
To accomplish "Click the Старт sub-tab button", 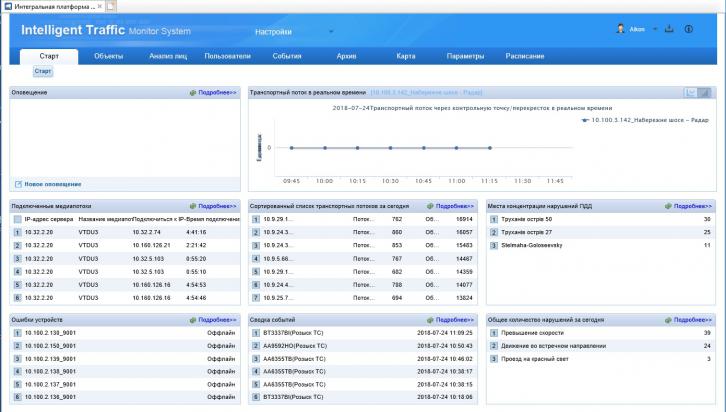I will (x=43, y=72).
